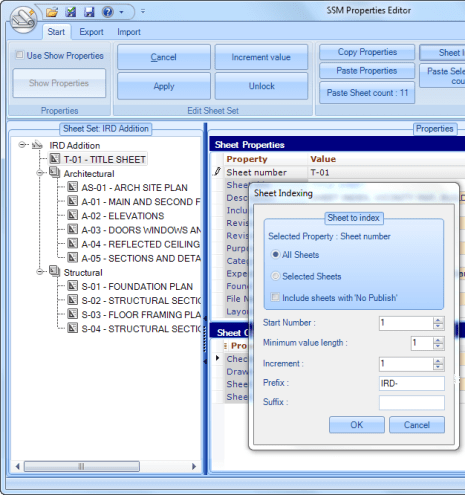Select the T-01 - TITLE SHEET tree item
Screen dimensions: 465x495
click(104, 159)
